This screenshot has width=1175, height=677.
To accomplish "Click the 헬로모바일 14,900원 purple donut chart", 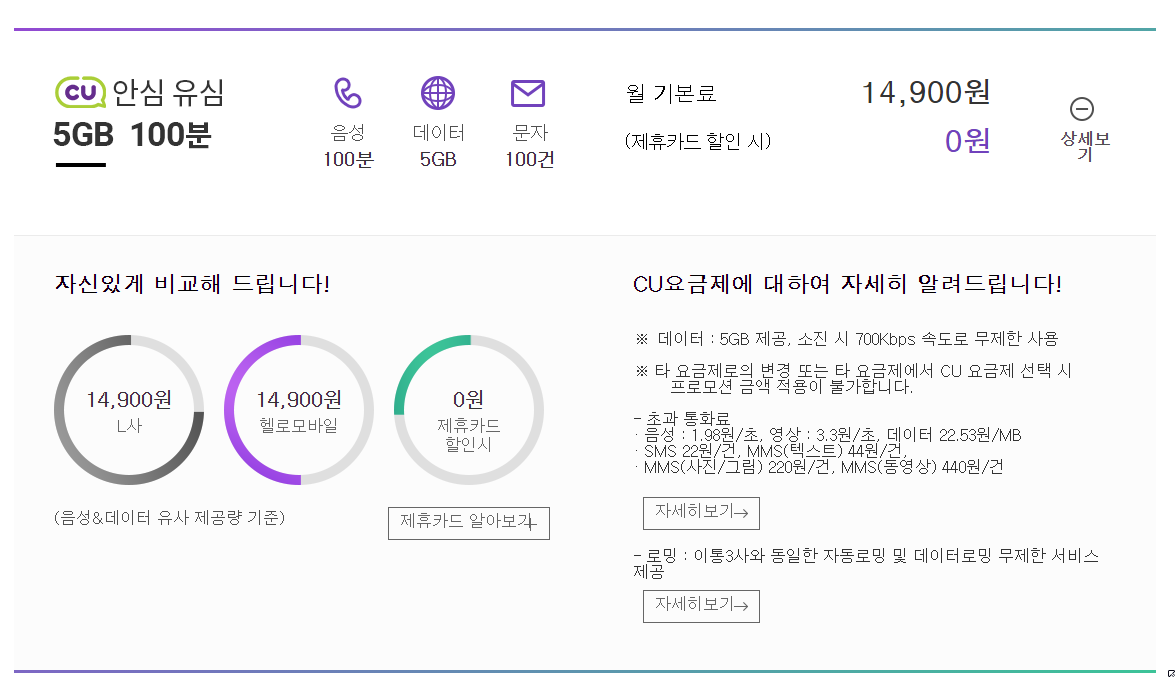I will click(x=299, y=410).
